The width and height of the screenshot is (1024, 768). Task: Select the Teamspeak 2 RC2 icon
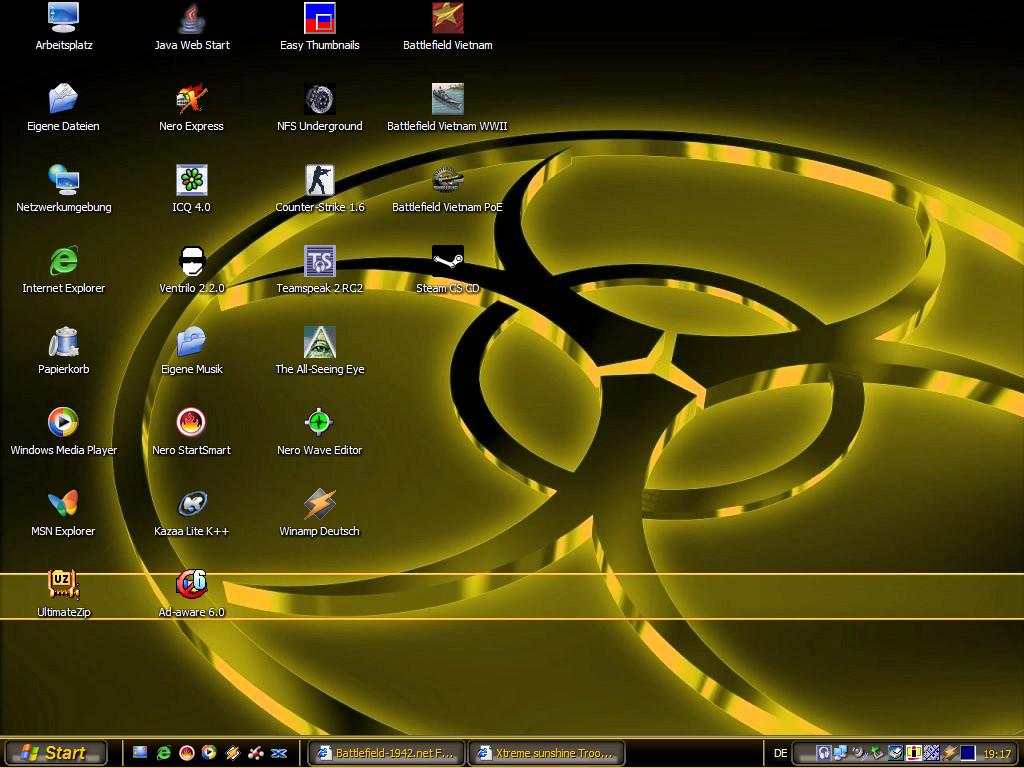(319, 270)
